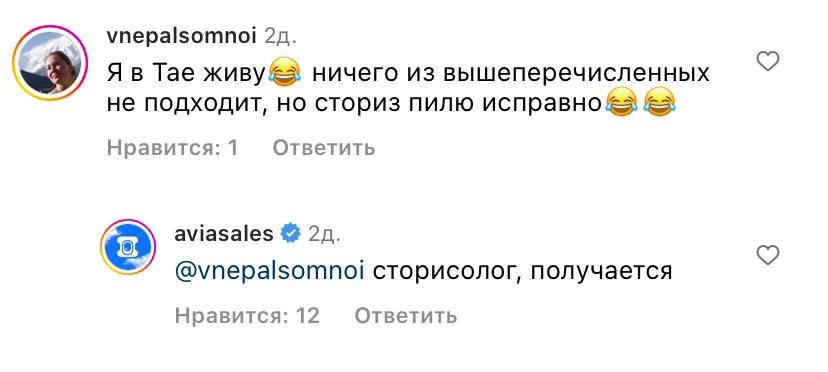This screenshot has height=372, width=828.
Task: Like the aviasales reply with heart icon
Action: 768,255
